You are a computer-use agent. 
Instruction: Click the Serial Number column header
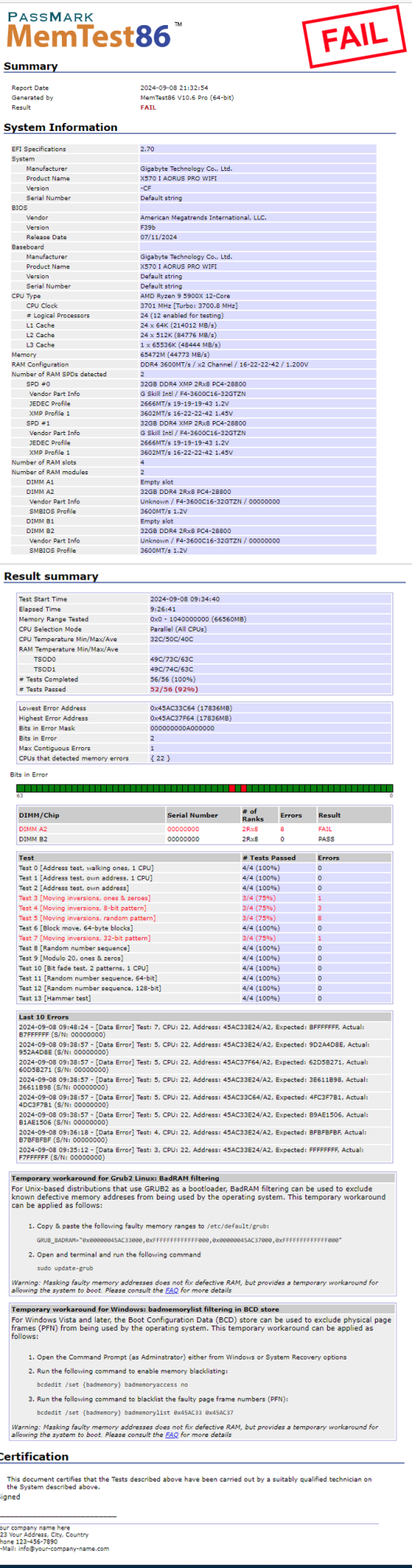click(x=192, y=815)
